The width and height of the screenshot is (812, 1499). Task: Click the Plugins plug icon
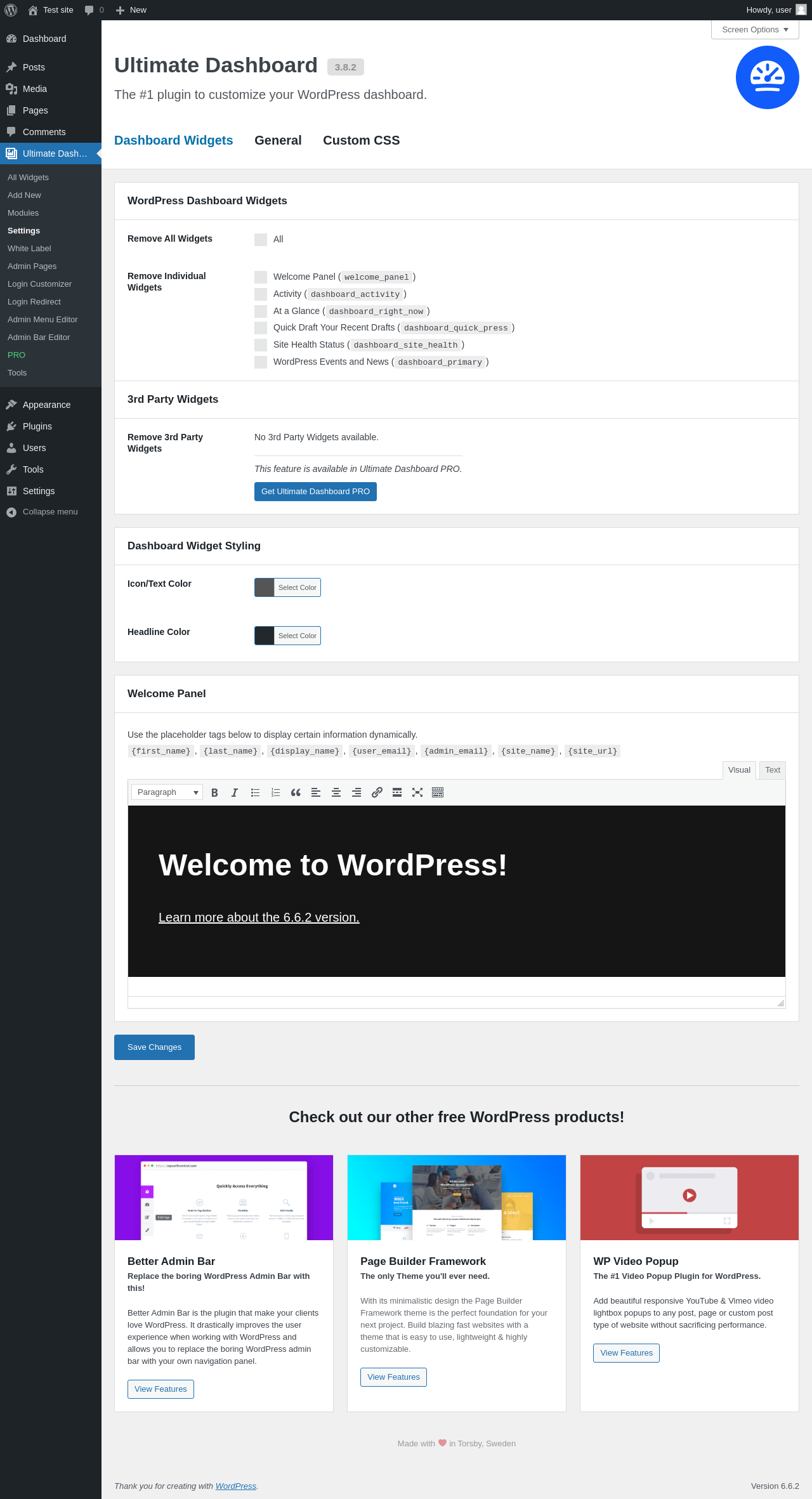pyautogui.click(x=11, y=426)
